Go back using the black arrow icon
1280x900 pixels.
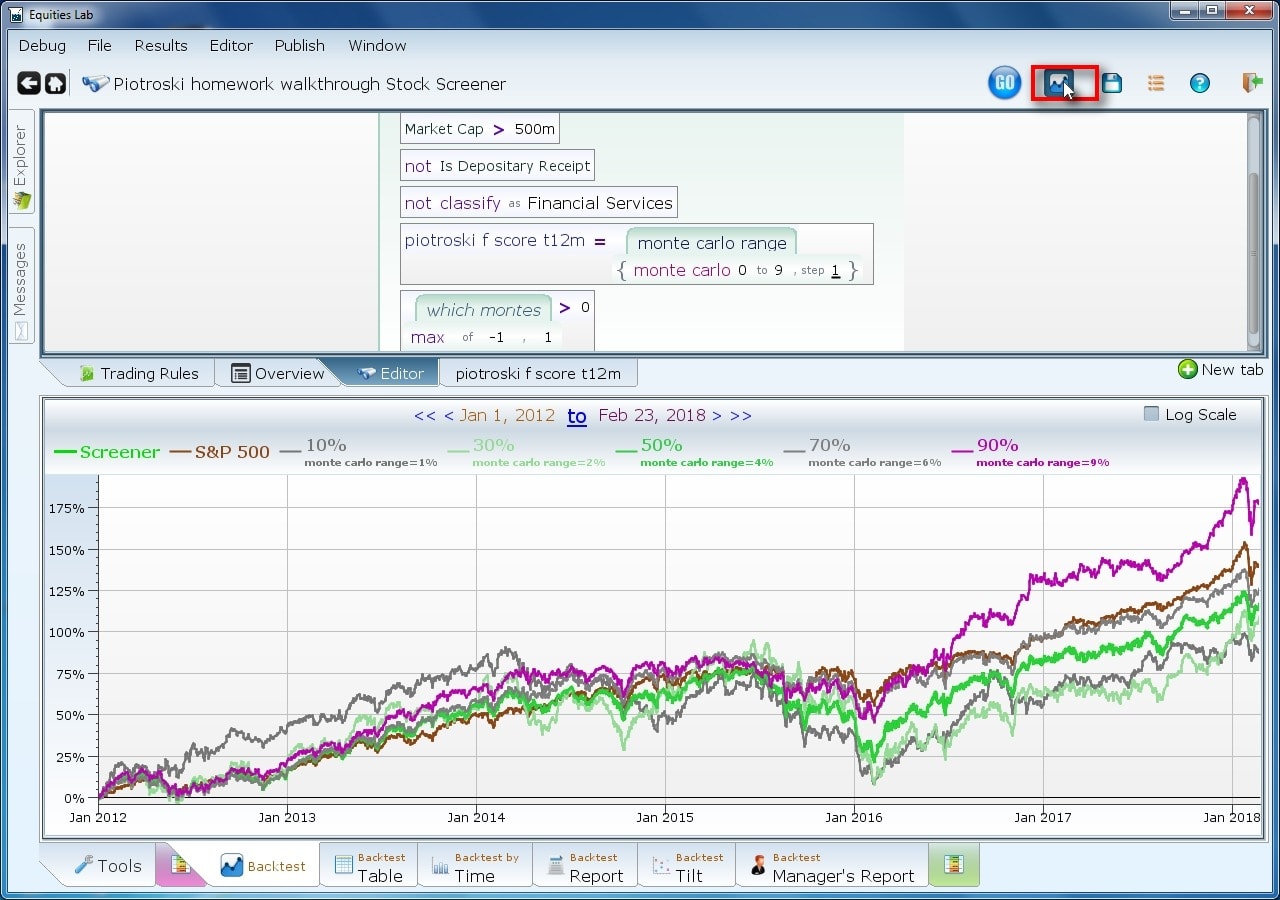29,84
